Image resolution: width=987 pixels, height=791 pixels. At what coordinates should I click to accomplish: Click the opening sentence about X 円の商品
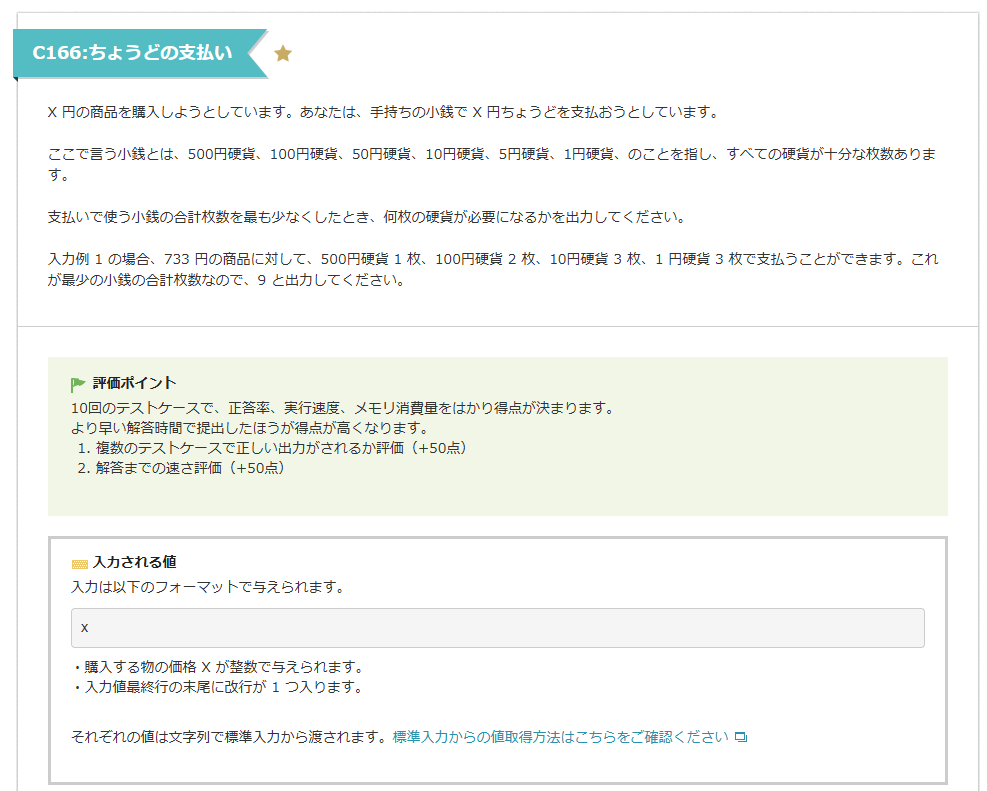[x=383, y=112]
